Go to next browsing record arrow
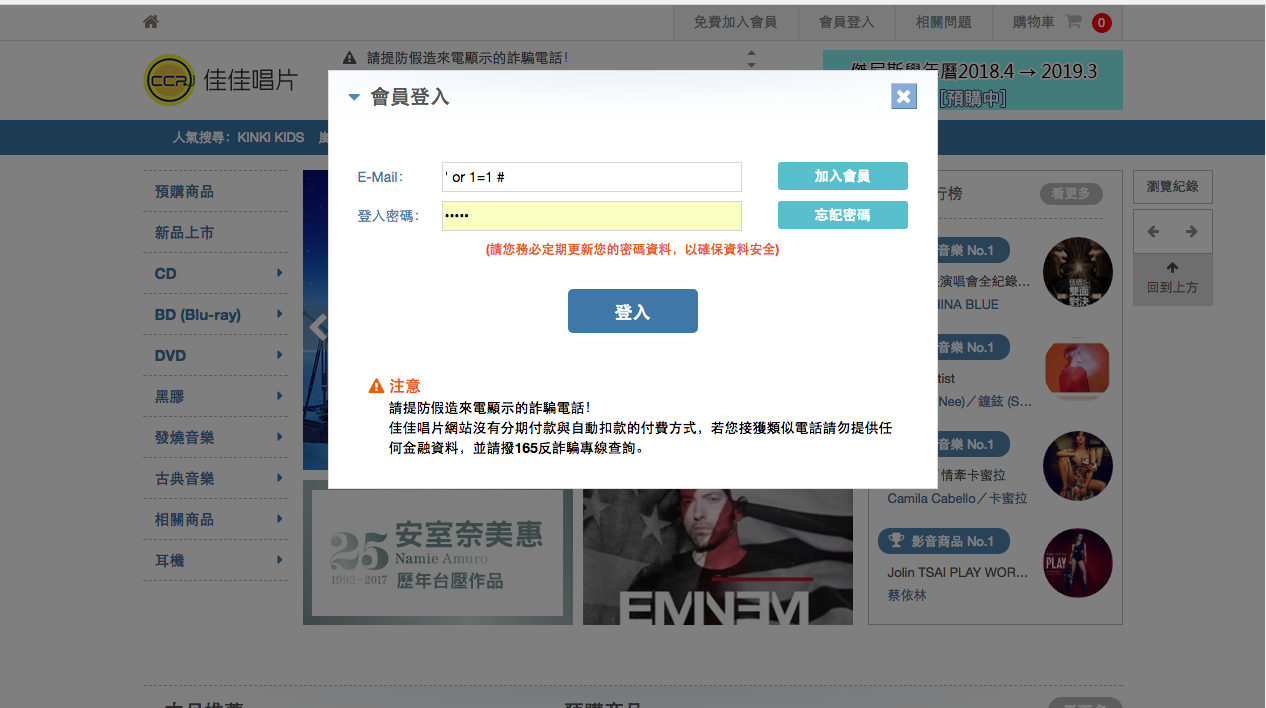This screenshot has width=1266, height=708. [1191, 231]
